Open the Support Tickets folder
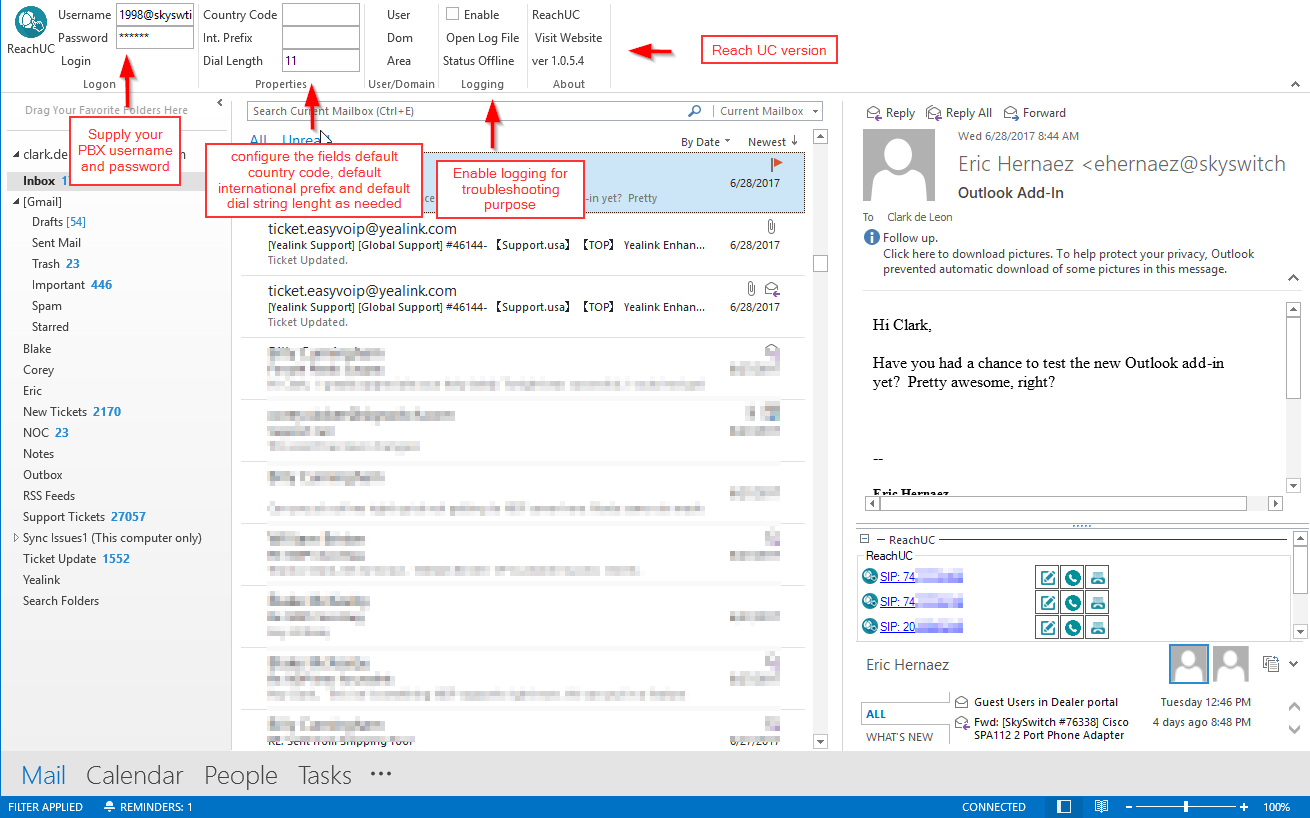Screen dimensions: 1310x818 [x=85, y=517]
